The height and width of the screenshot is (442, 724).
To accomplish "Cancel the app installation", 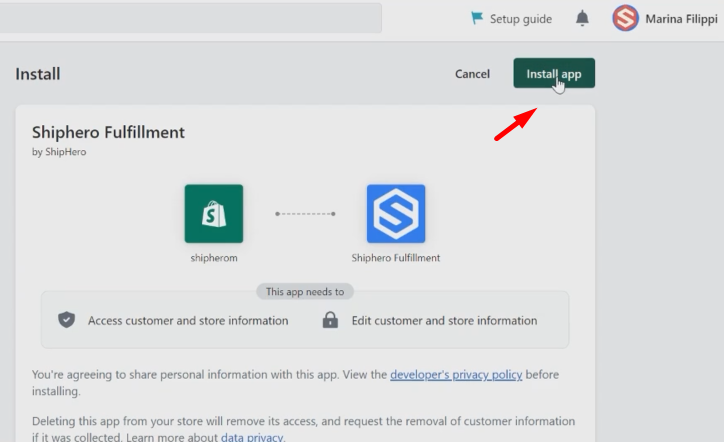I will click(x=472, y=74).
